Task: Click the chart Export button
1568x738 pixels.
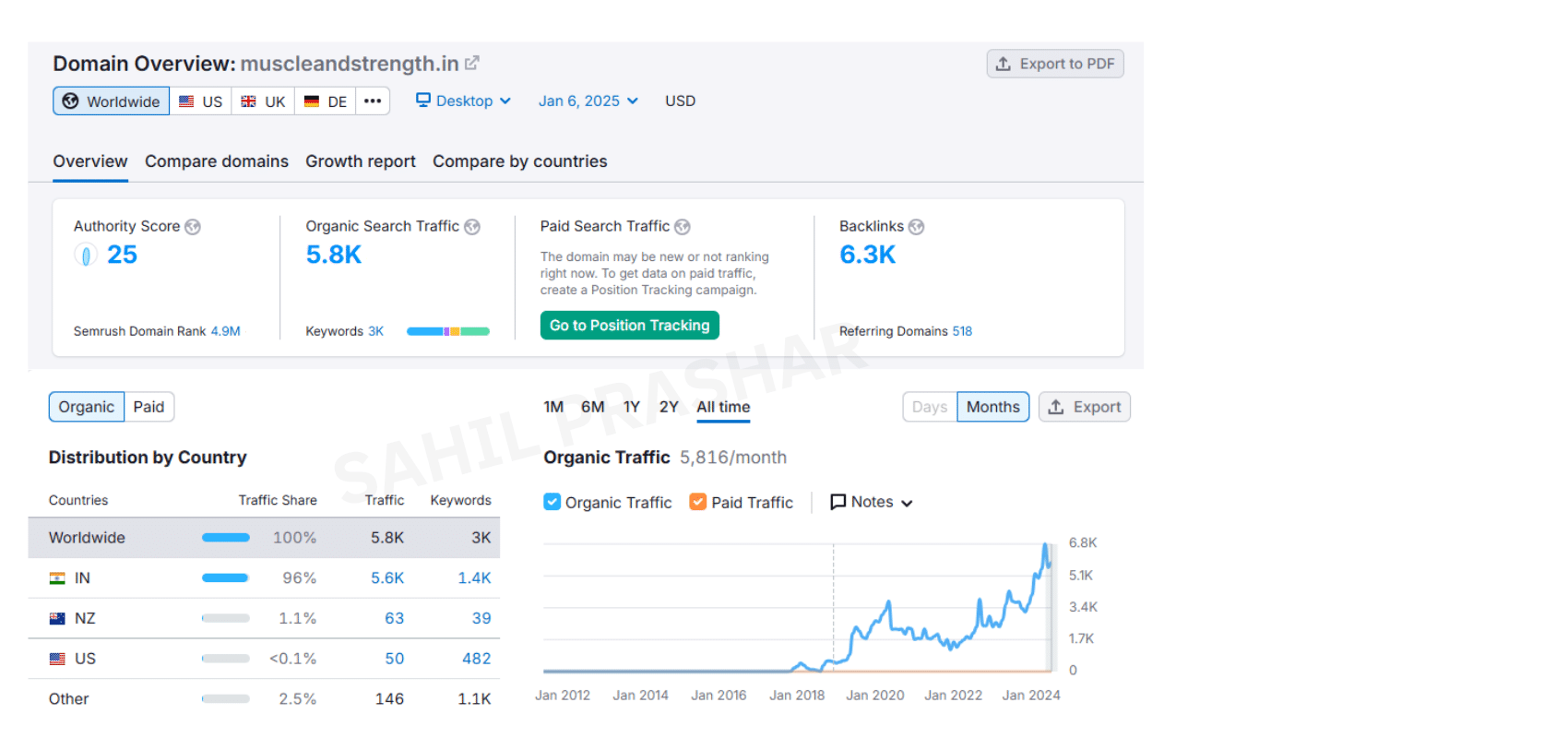Action: point(1085,407)
